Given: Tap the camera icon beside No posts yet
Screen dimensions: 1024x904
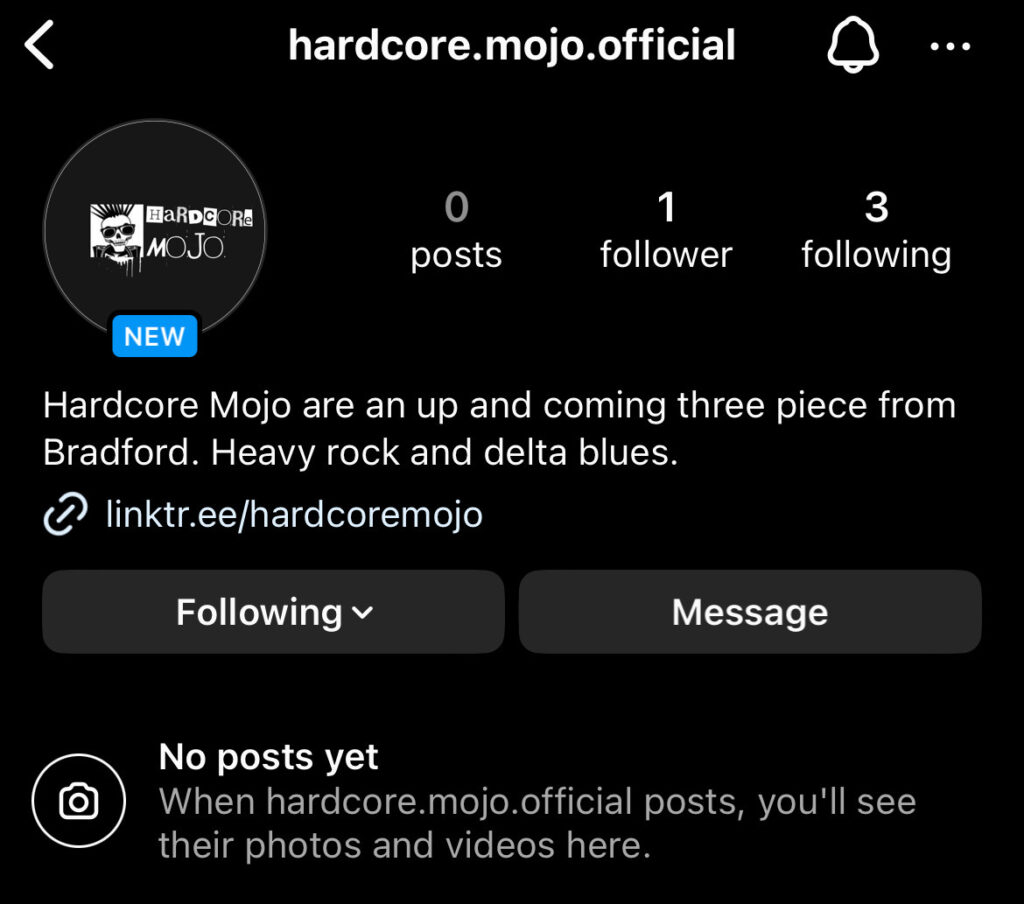Looking at the screenshot, I should click(78, 800).
